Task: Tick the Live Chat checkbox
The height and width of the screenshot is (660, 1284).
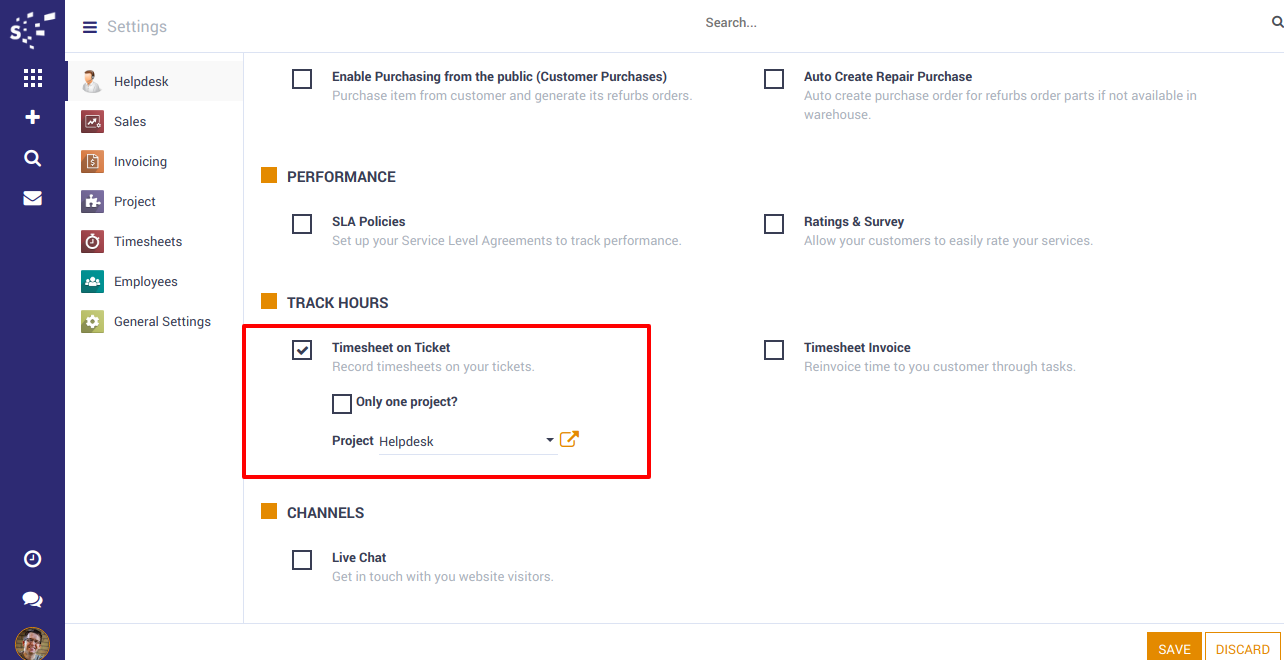Action: pos(302,559)
